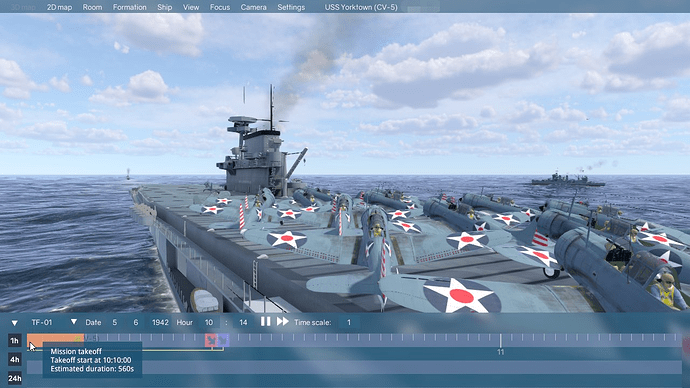Open the 2D map view
690x388 pixels.
[59, 7]
